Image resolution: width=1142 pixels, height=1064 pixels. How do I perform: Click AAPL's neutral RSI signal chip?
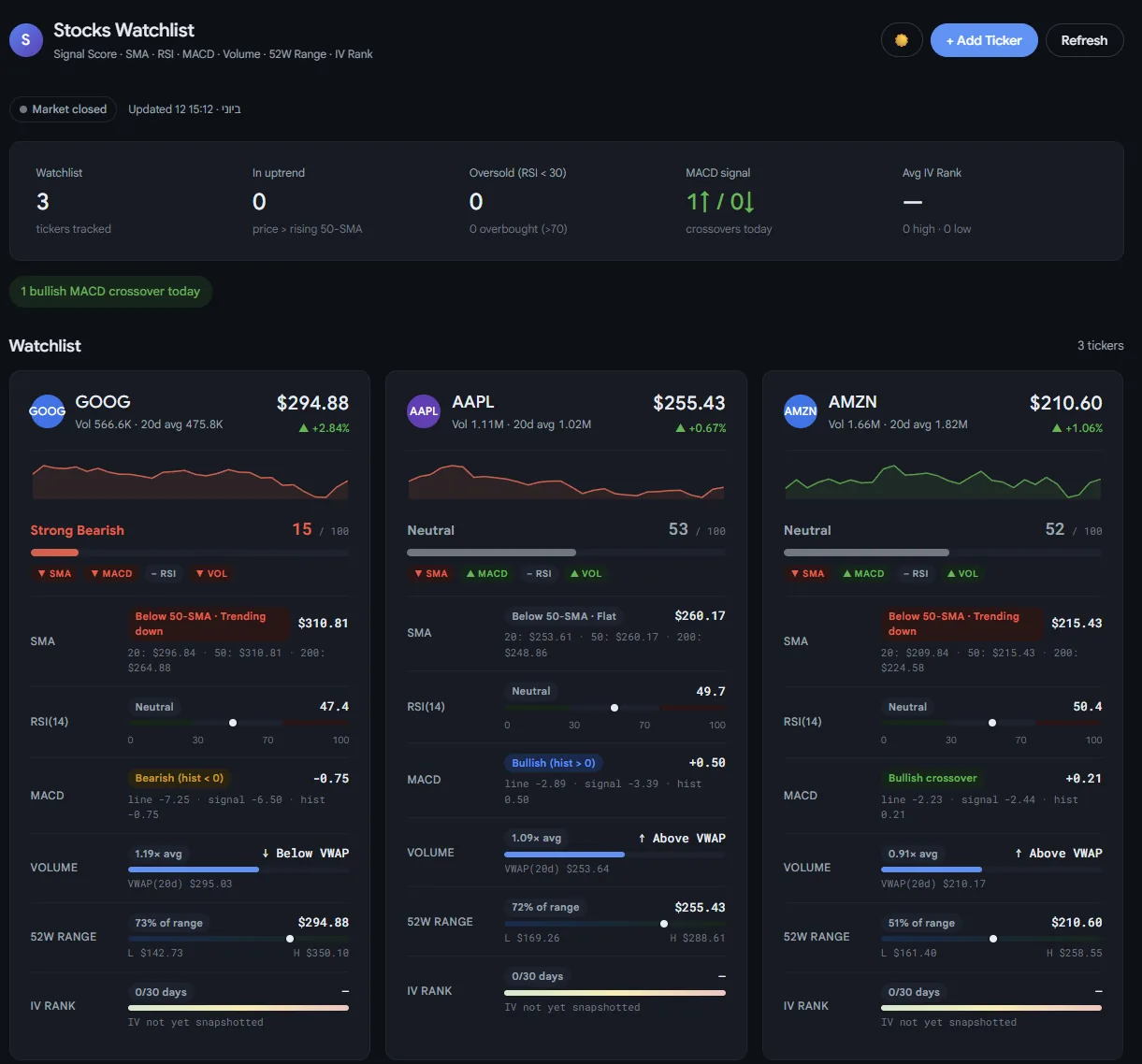pyautogui.click(x=539, y=574)
